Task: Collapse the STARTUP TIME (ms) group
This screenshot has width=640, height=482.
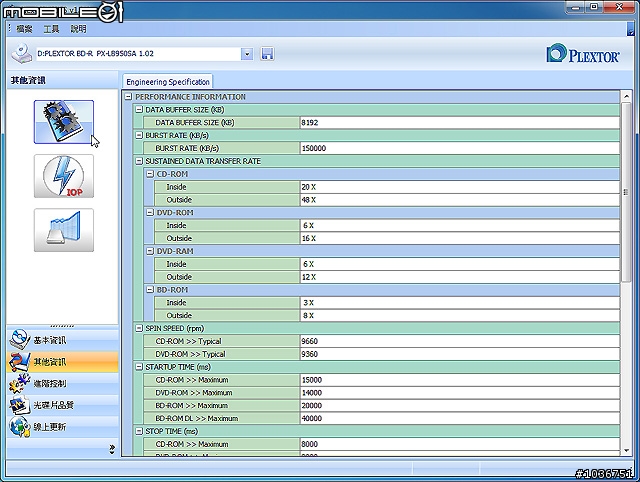Action: pos(139,366)
